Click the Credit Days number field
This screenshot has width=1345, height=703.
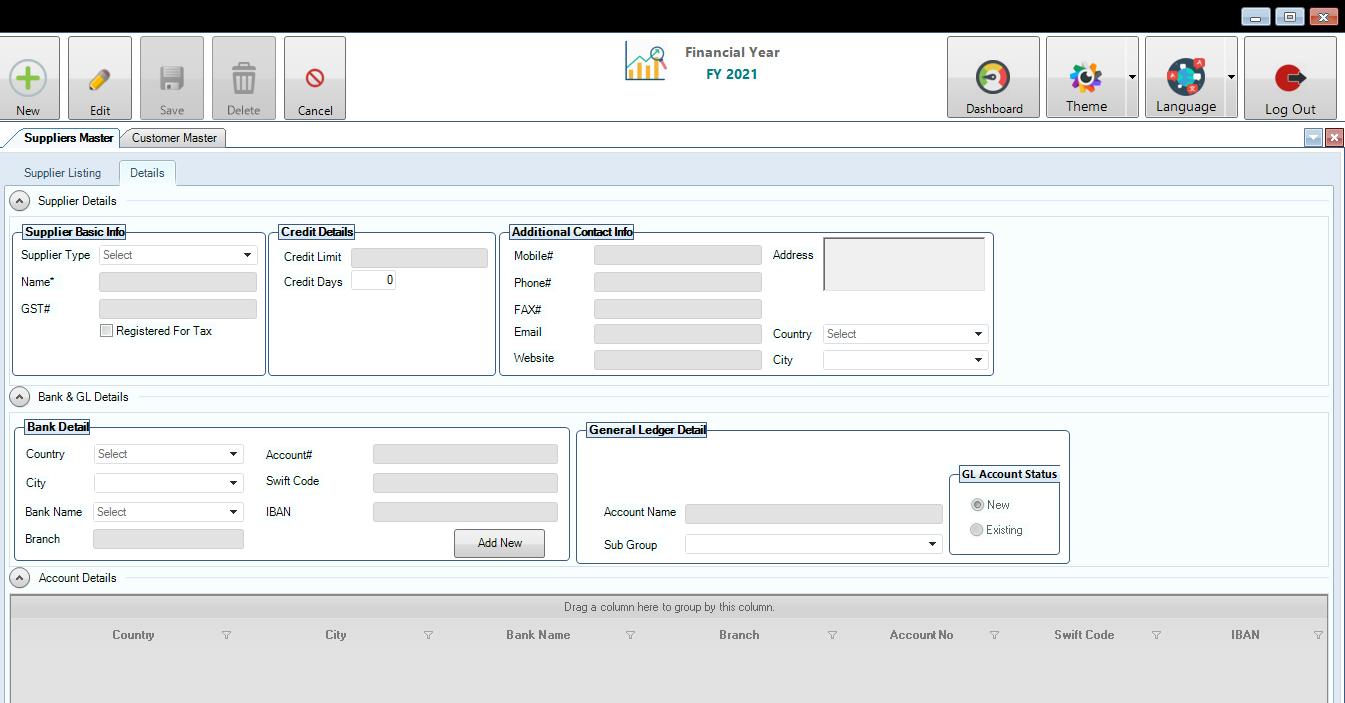(x=373, y=281)
